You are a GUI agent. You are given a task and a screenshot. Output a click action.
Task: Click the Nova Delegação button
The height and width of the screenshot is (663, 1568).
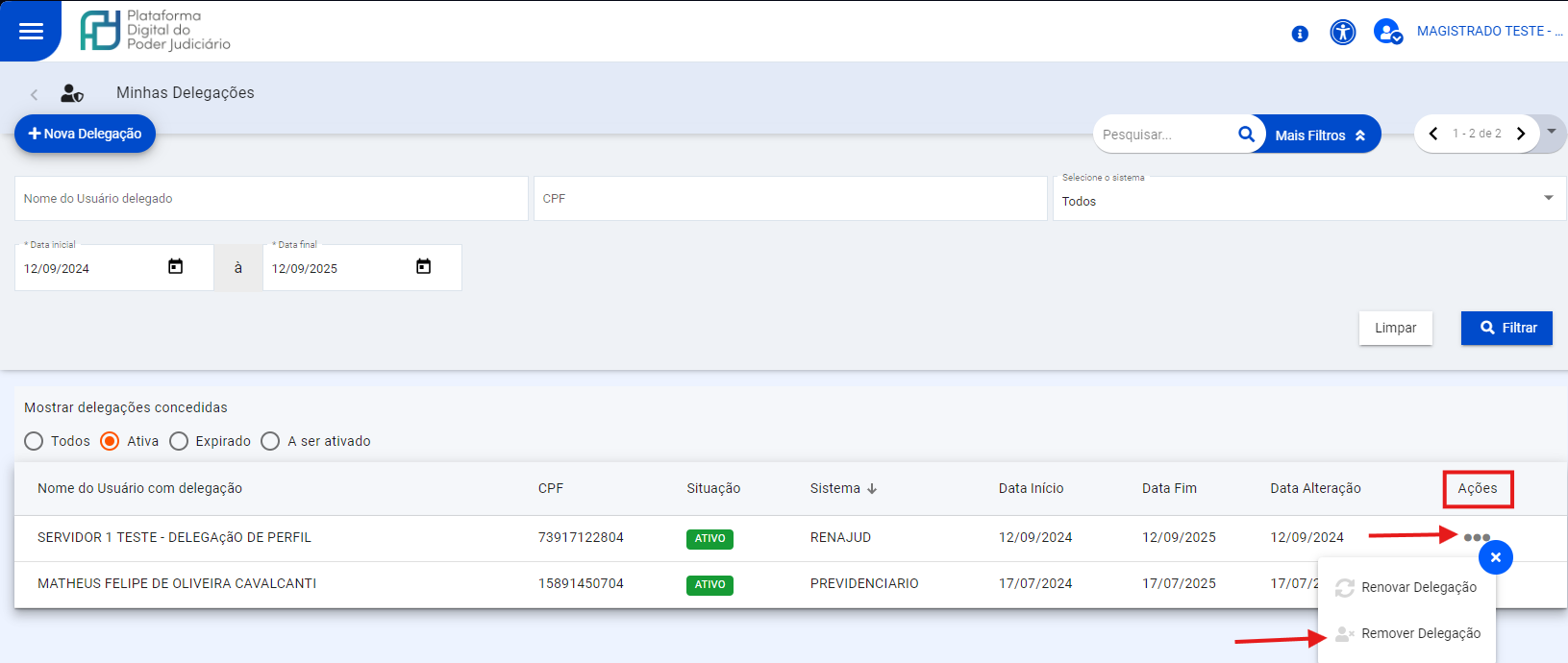point(85,134)
